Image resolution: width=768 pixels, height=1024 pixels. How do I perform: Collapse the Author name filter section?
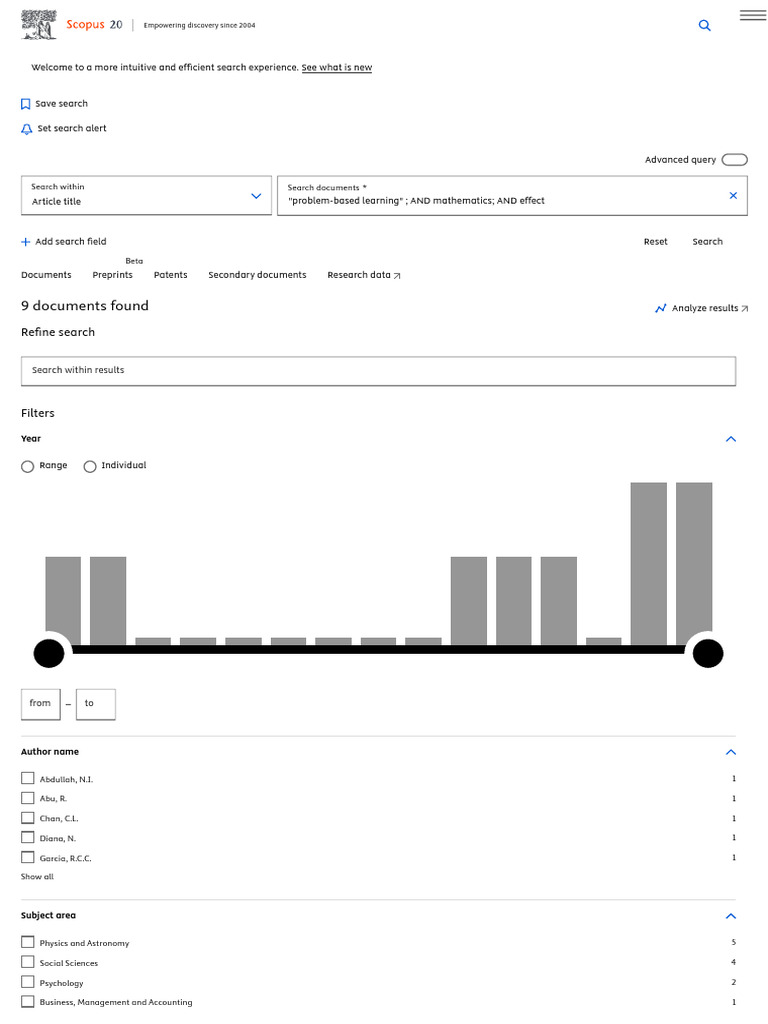[731, 752]
